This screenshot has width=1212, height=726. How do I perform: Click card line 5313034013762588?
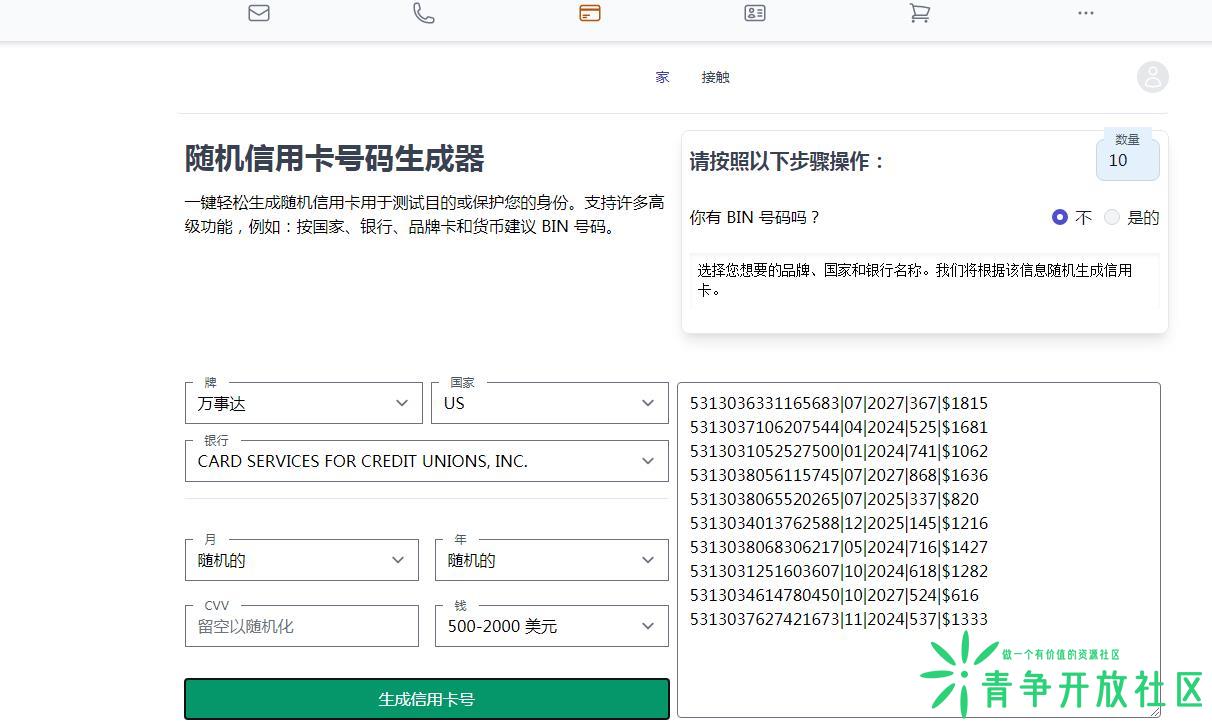coord(839,523)
